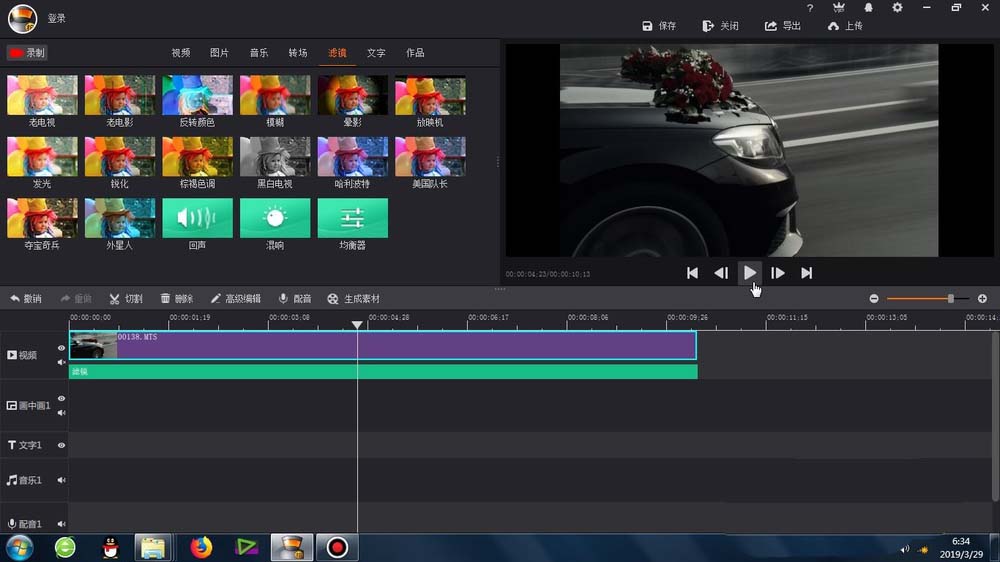
Task: Open the settings gear icon
Action: (897, 8)
